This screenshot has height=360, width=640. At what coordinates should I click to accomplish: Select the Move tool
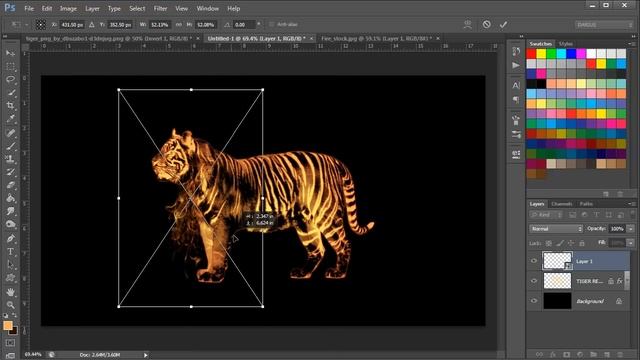point(10,53)
